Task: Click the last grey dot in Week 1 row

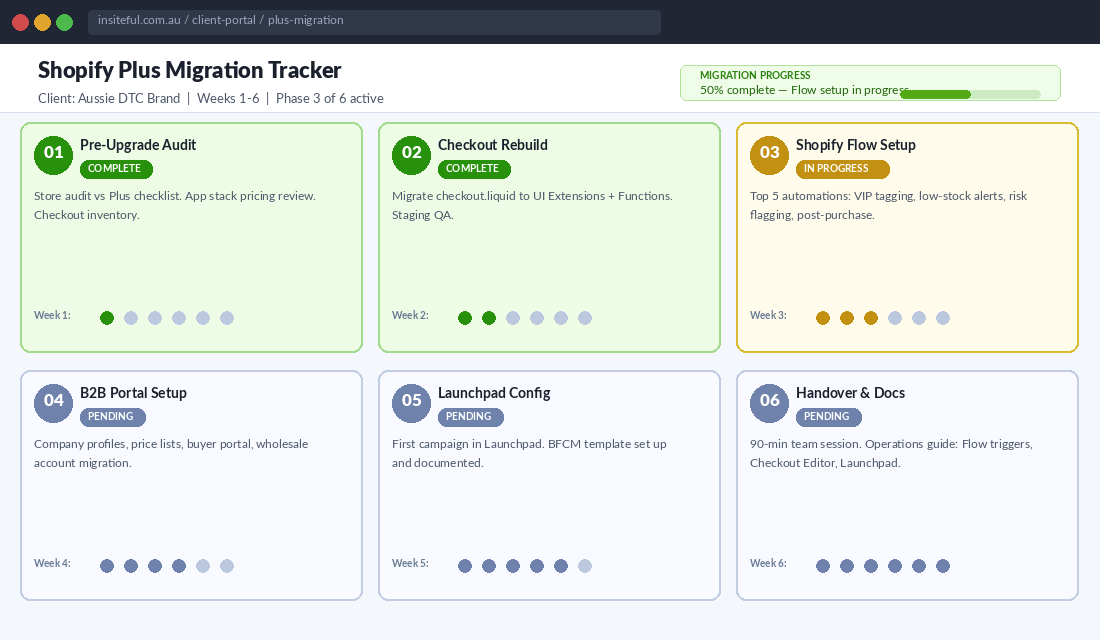Action: tap(227, 318)
